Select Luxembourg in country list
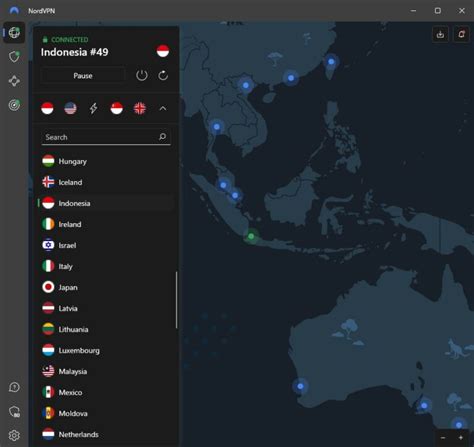Screen dimensions: 474x447 pyautogui.click(x=106, y=350)
